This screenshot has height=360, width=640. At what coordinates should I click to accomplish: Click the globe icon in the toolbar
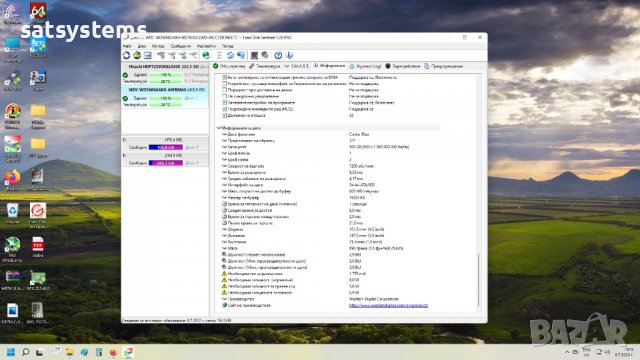pyautogui.click(x=206, y=55)
